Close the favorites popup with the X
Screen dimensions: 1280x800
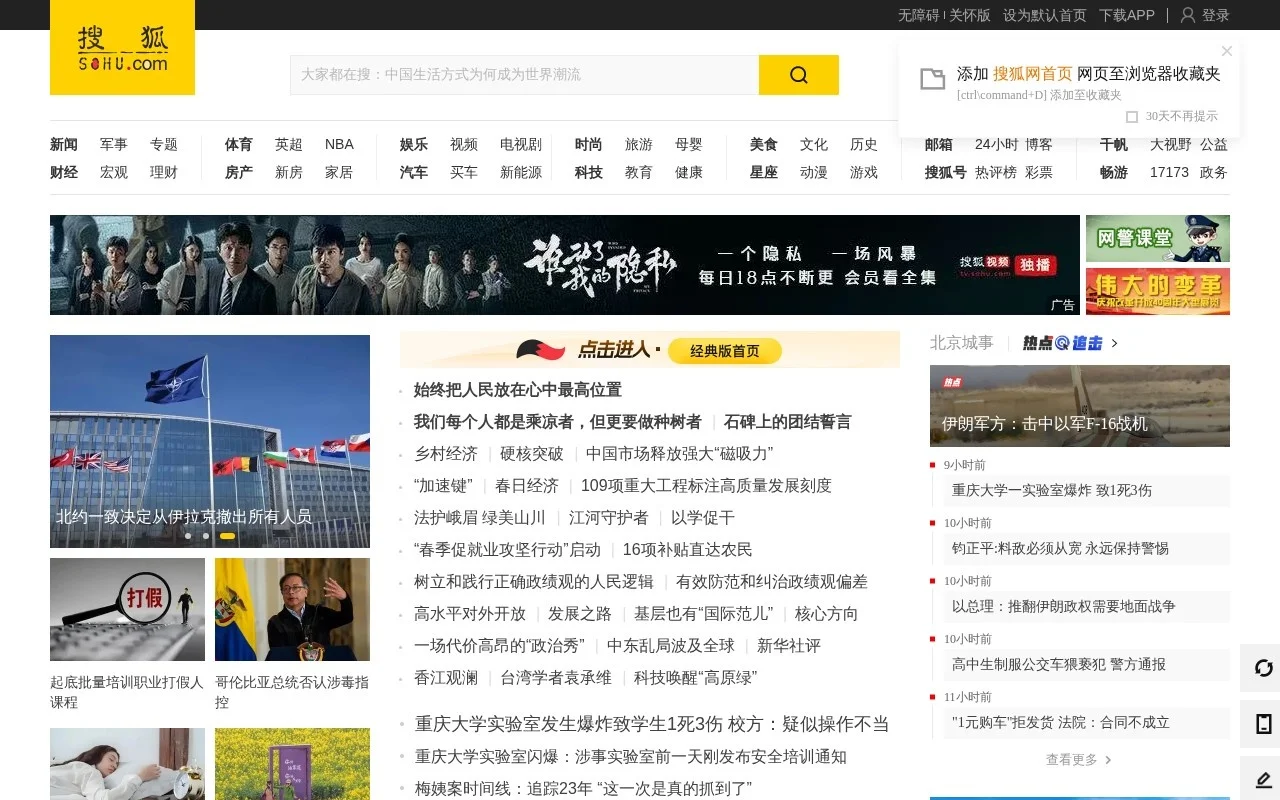point(1226,51)
